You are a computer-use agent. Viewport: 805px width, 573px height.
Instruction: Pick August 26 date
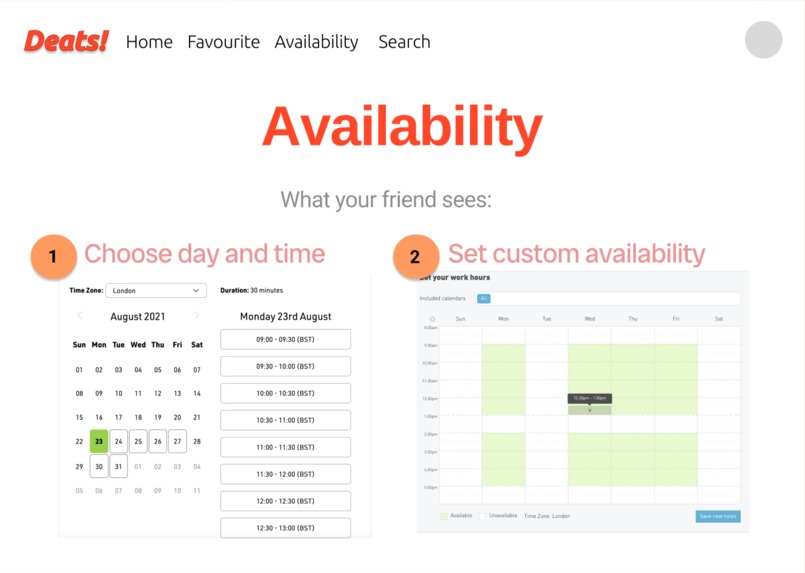(x=158, y=441)
